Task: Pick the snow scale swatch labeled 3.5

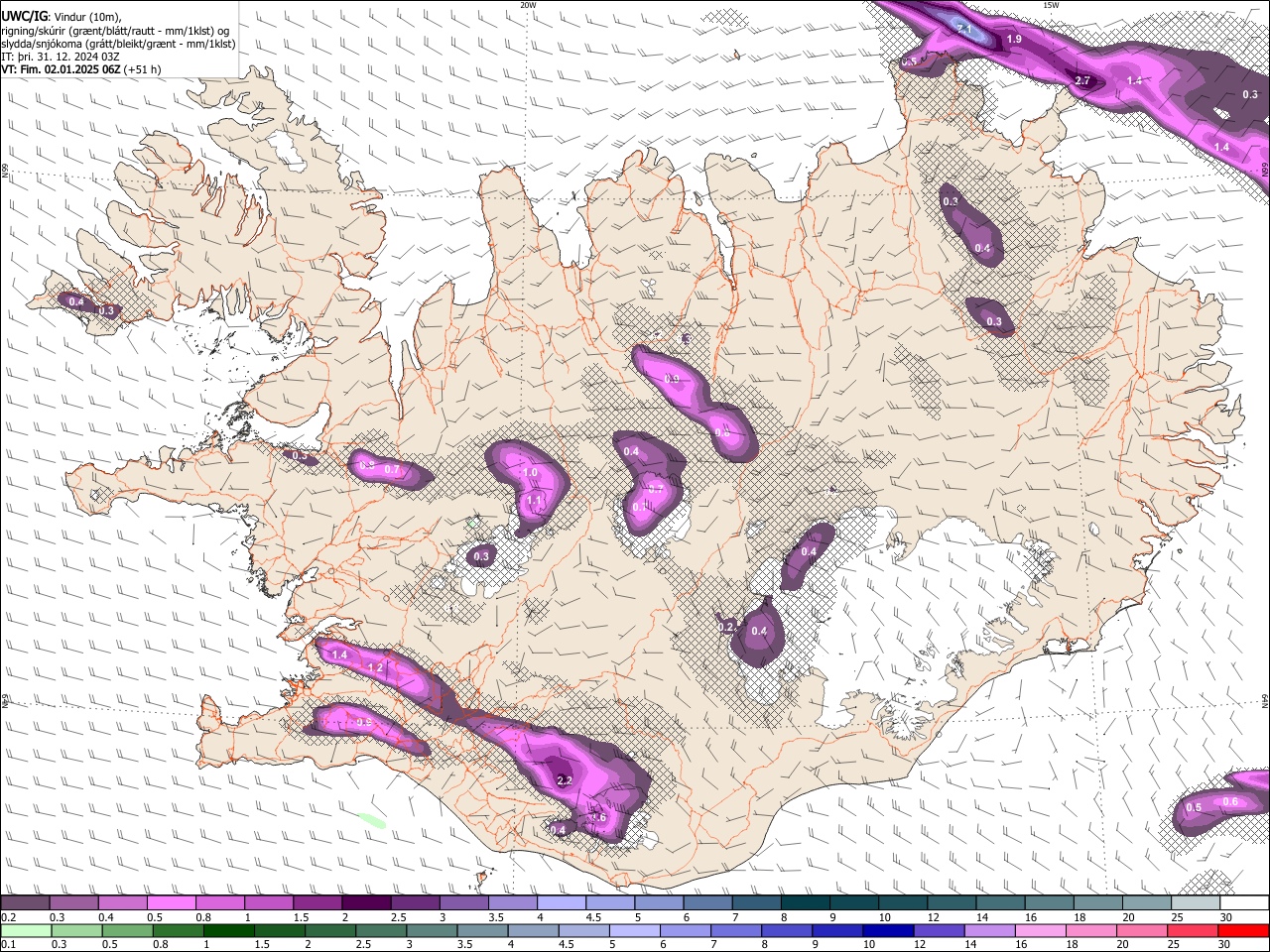Action: pos(513,903)
